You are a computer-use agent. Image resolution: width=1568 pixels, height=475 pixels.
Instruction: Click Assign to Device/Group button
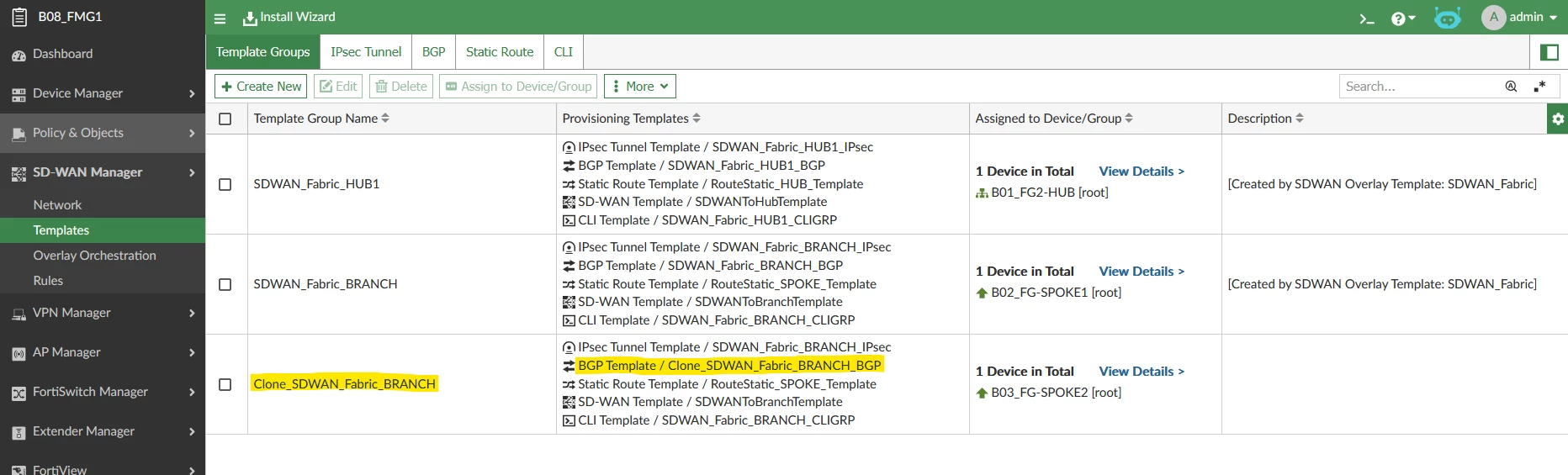[518, 87]
